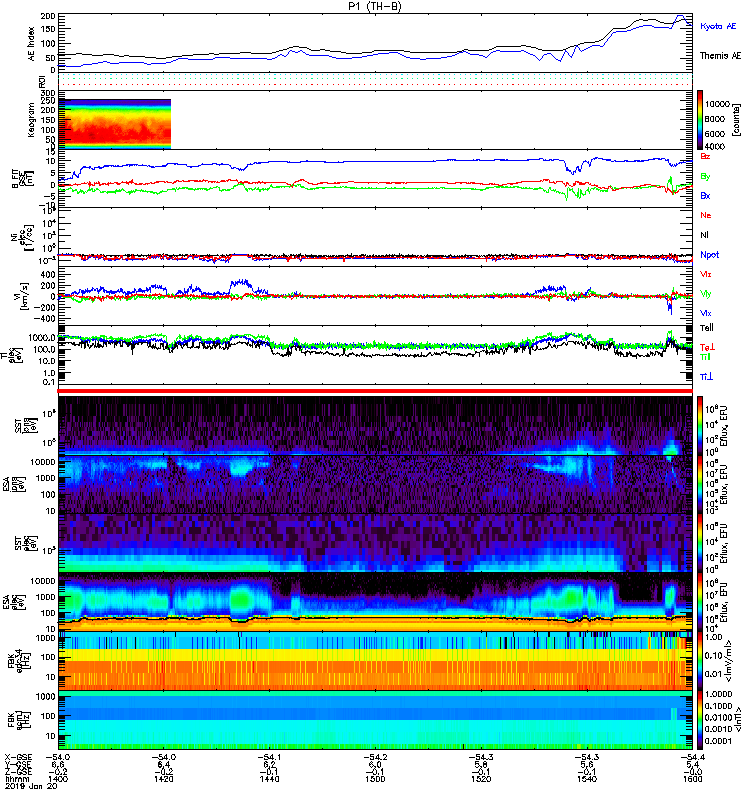Click the blue Bx legend label
750x800 pixels.
(x=705, y=196)
